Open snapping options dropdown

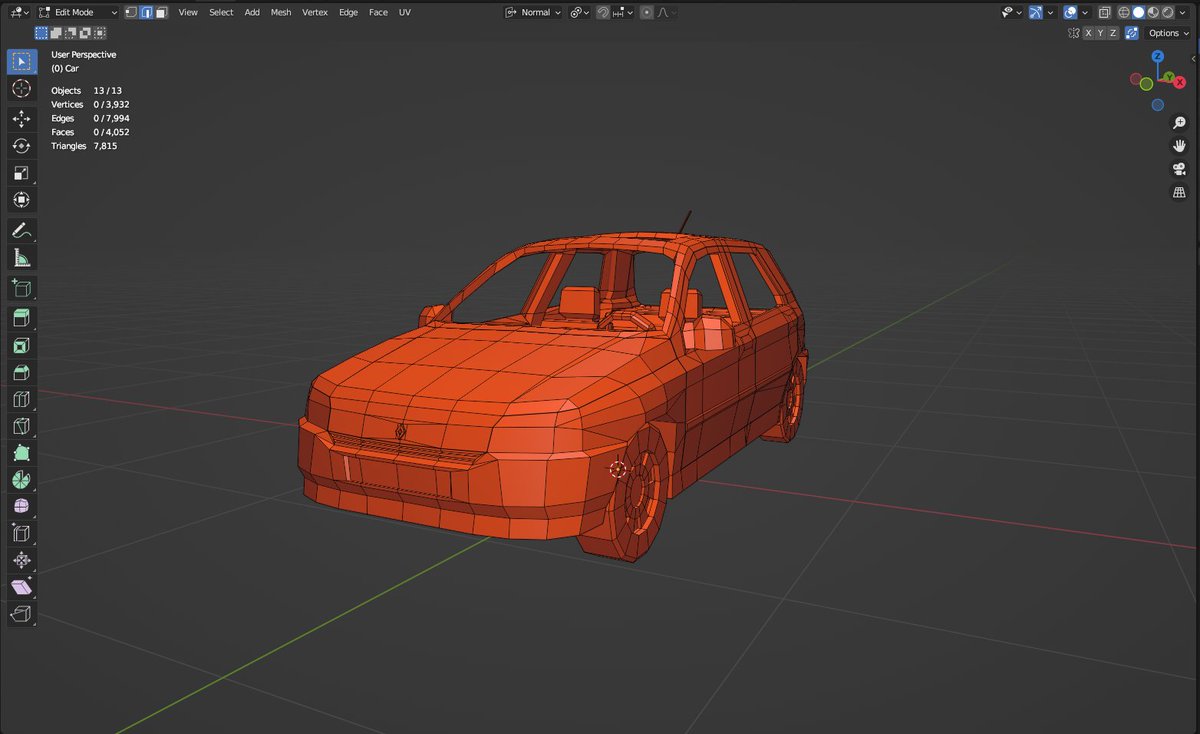pos(624,12)
